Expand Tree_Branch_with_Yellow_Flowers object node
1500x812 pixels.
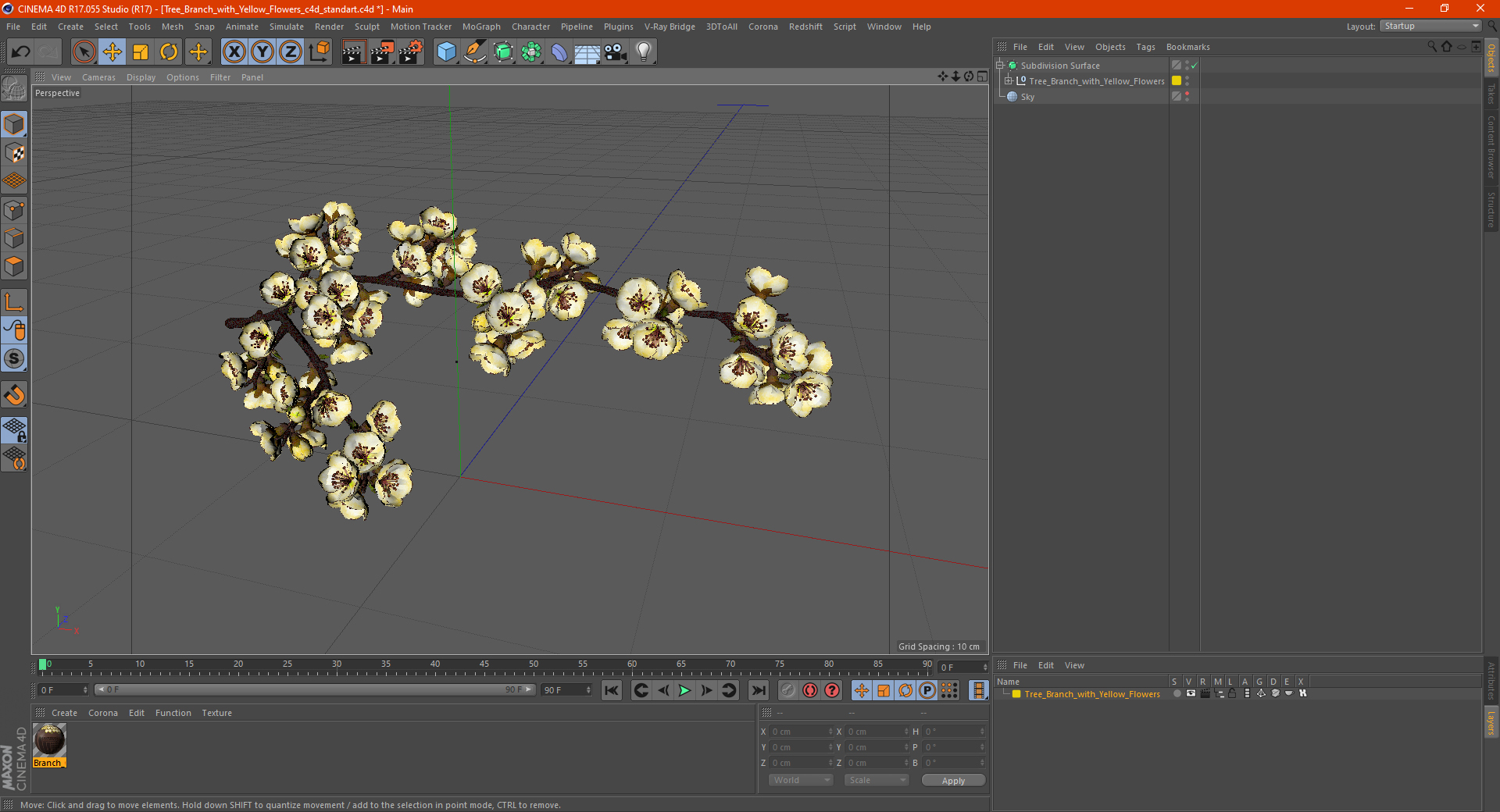1008,80
